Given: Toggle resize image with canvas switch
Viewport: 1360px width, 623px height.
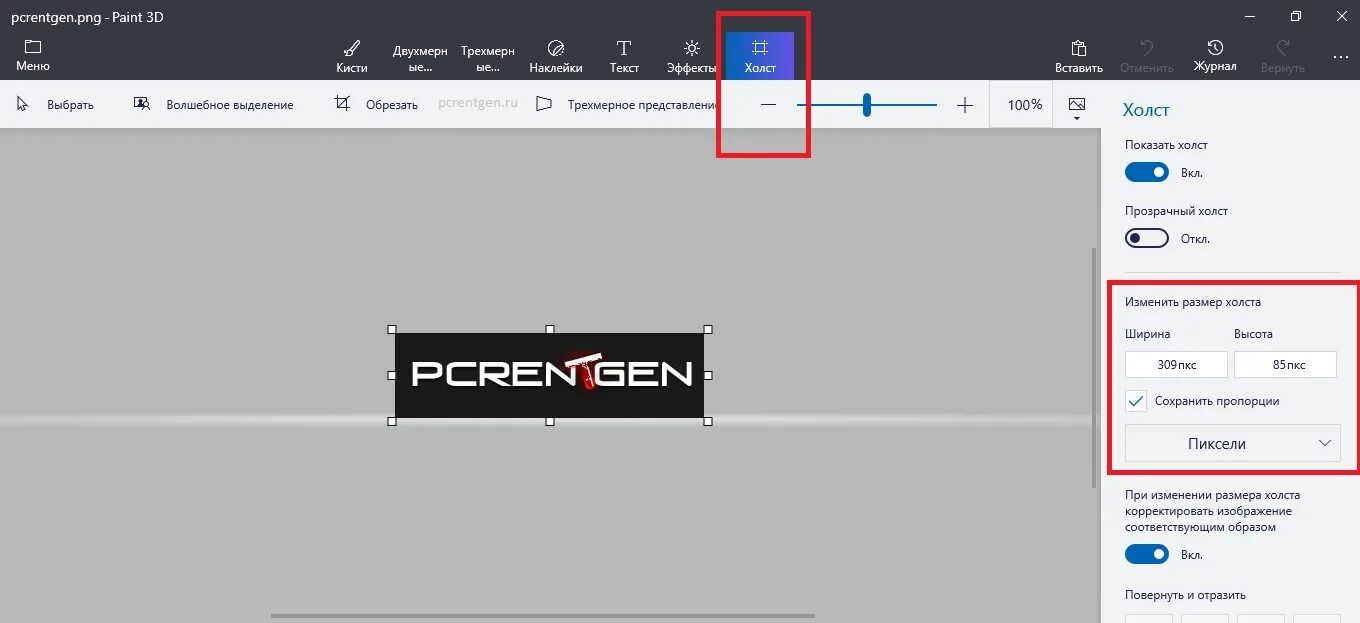Looking at the screenshot, I should coord(1147,554).
